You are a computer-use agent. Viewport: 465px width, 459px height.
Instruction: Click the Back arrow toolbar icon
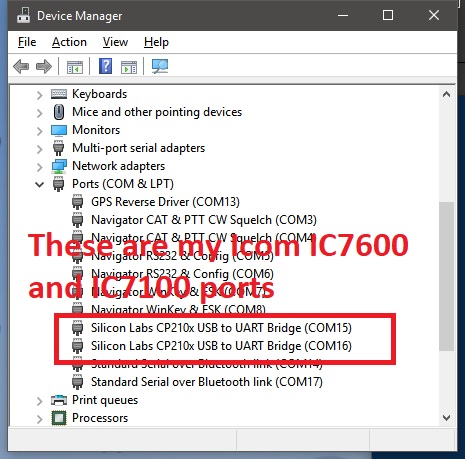click(x=21, y=67)
